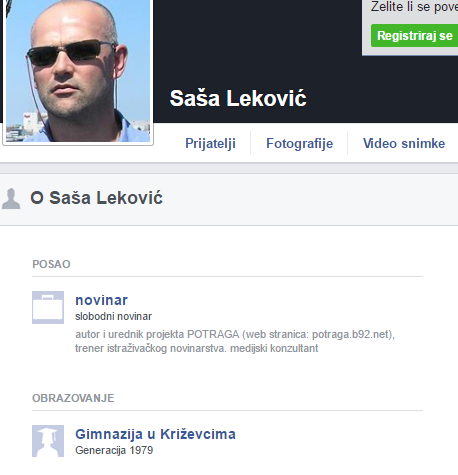Click the Želite li se prompt text
The width and height of the screenshot is (458, 475).
414,7
